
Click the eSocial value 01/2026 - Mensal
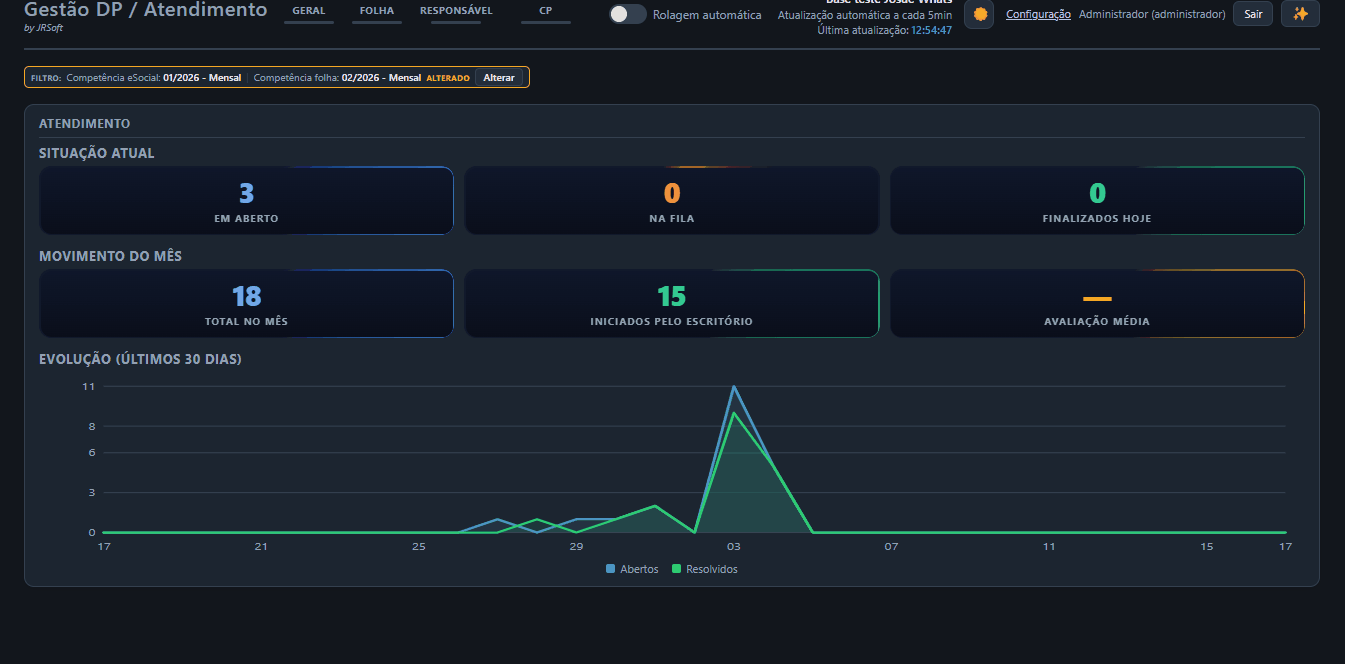tap(202, 77)
